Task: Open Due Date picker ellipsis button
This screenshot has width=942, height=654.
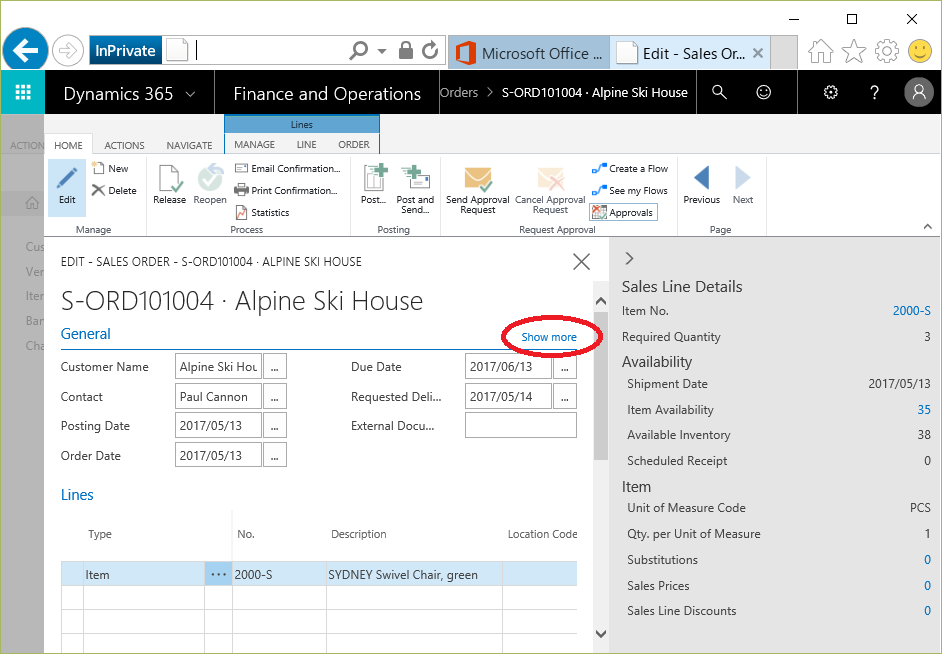Action: tap(565, 366)
